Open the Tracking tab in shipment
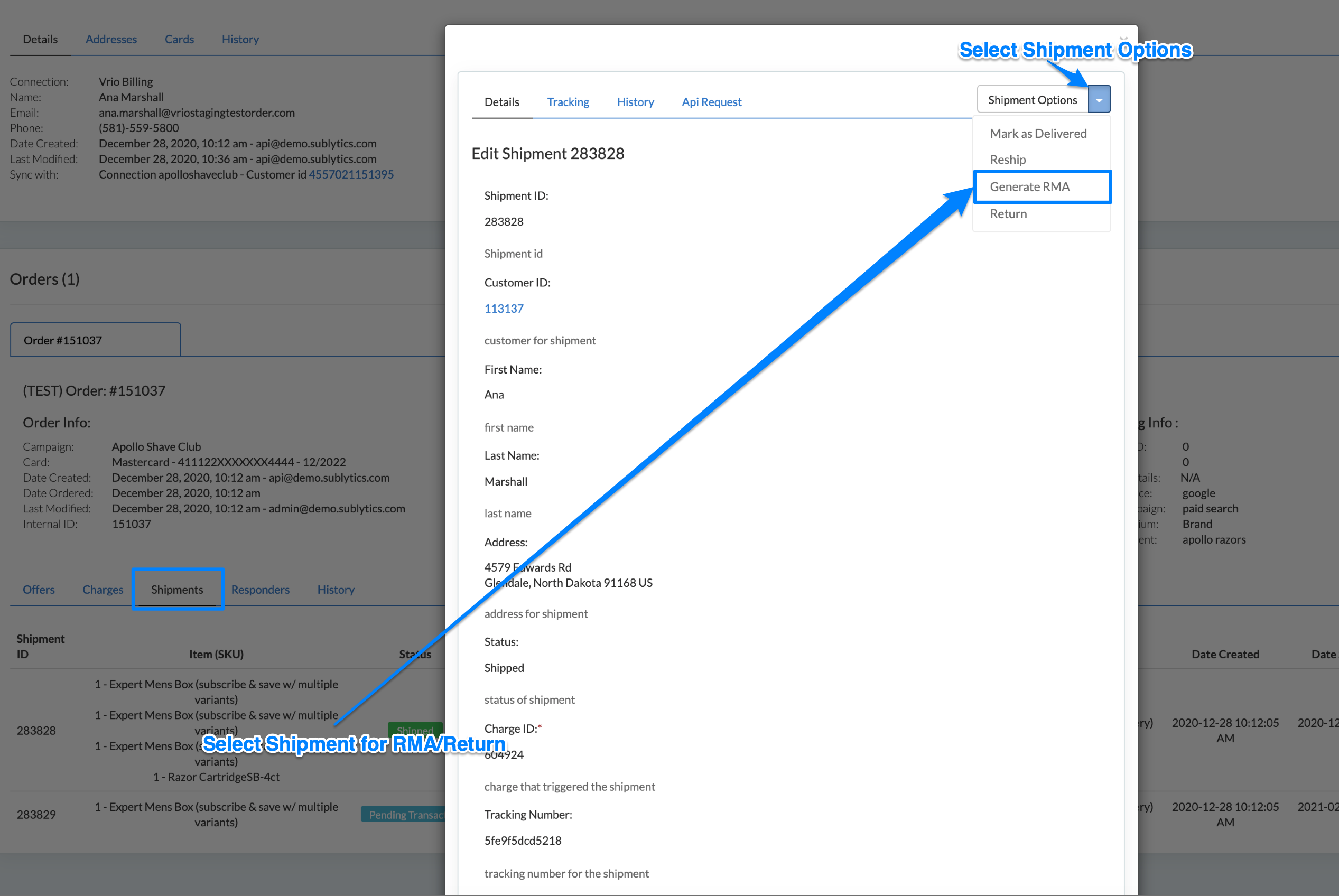 click(x=567, y=101)
